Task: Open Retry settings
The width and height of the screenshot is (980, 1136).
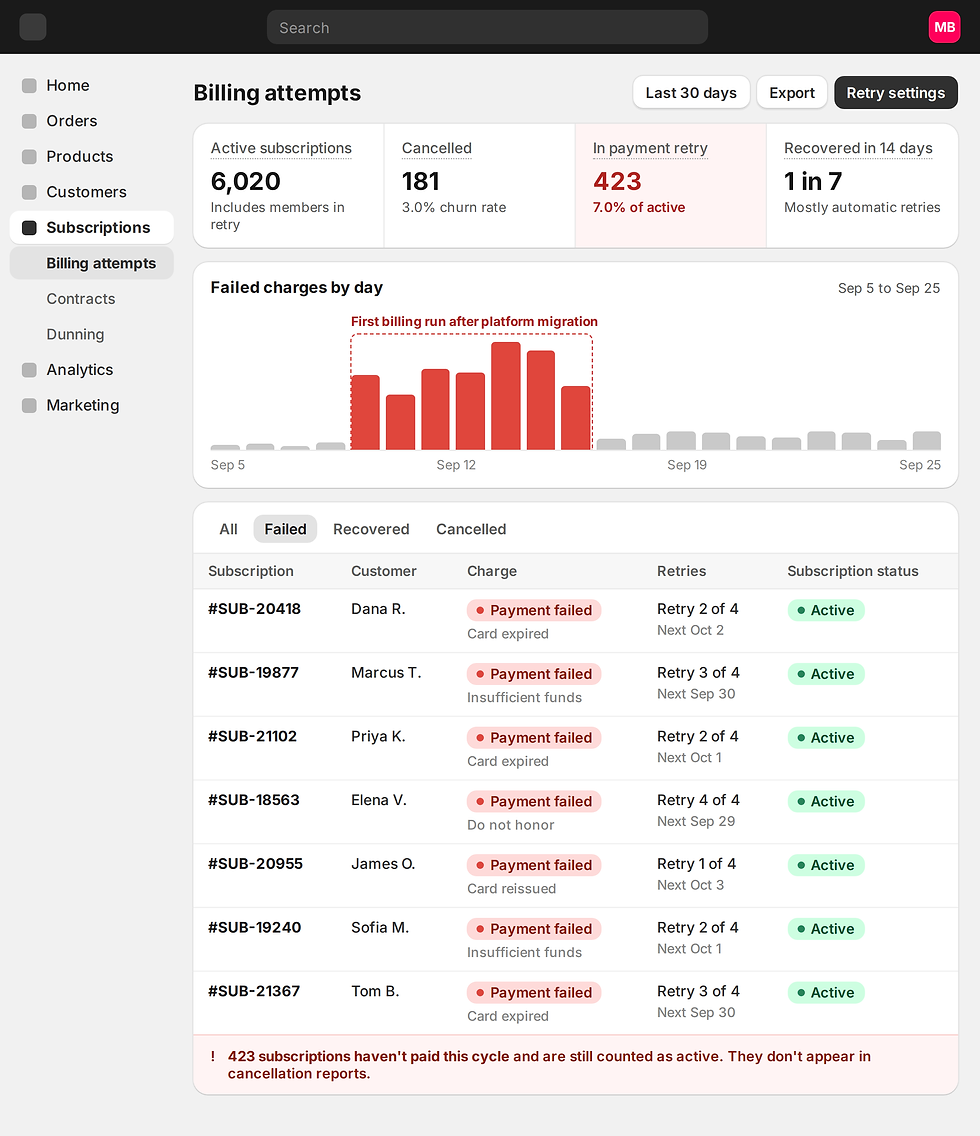Action: coord(895,93)
